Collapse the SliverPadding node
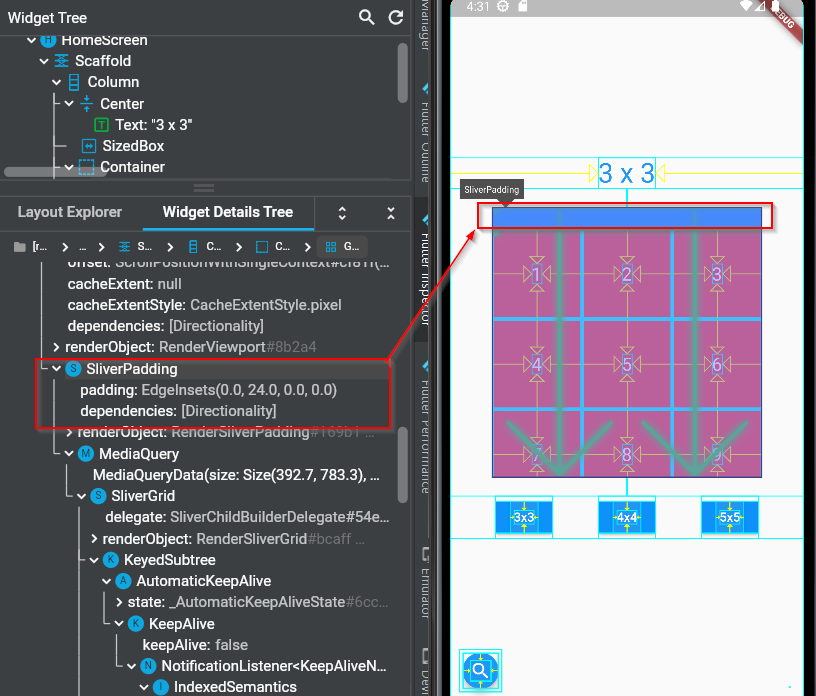The width and height of the screenshot is (816, 696). click(x=57, y=369)
